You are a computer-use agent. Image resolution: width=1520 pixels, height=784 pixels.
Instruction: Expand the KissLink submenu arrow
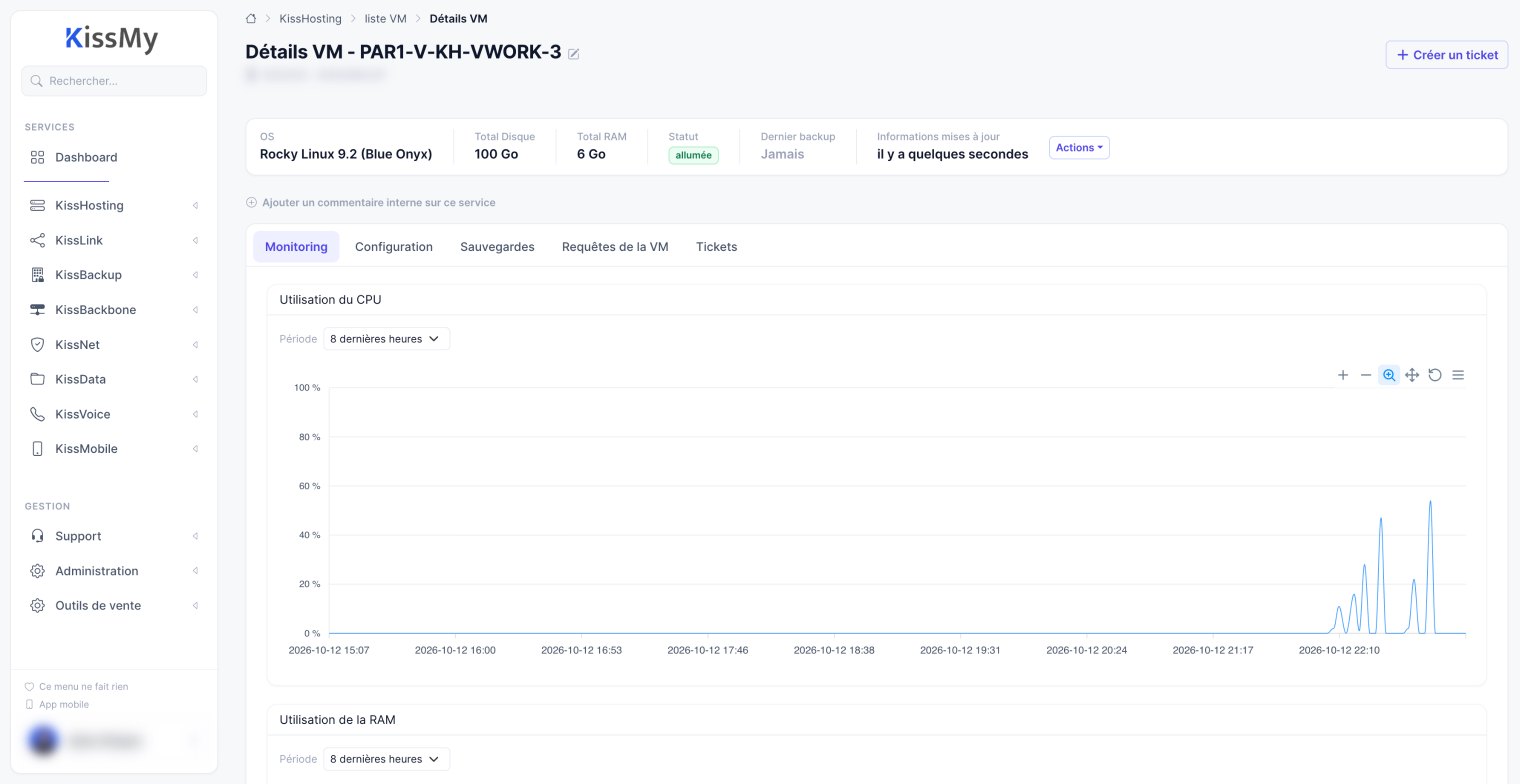(x=195, y=241)
